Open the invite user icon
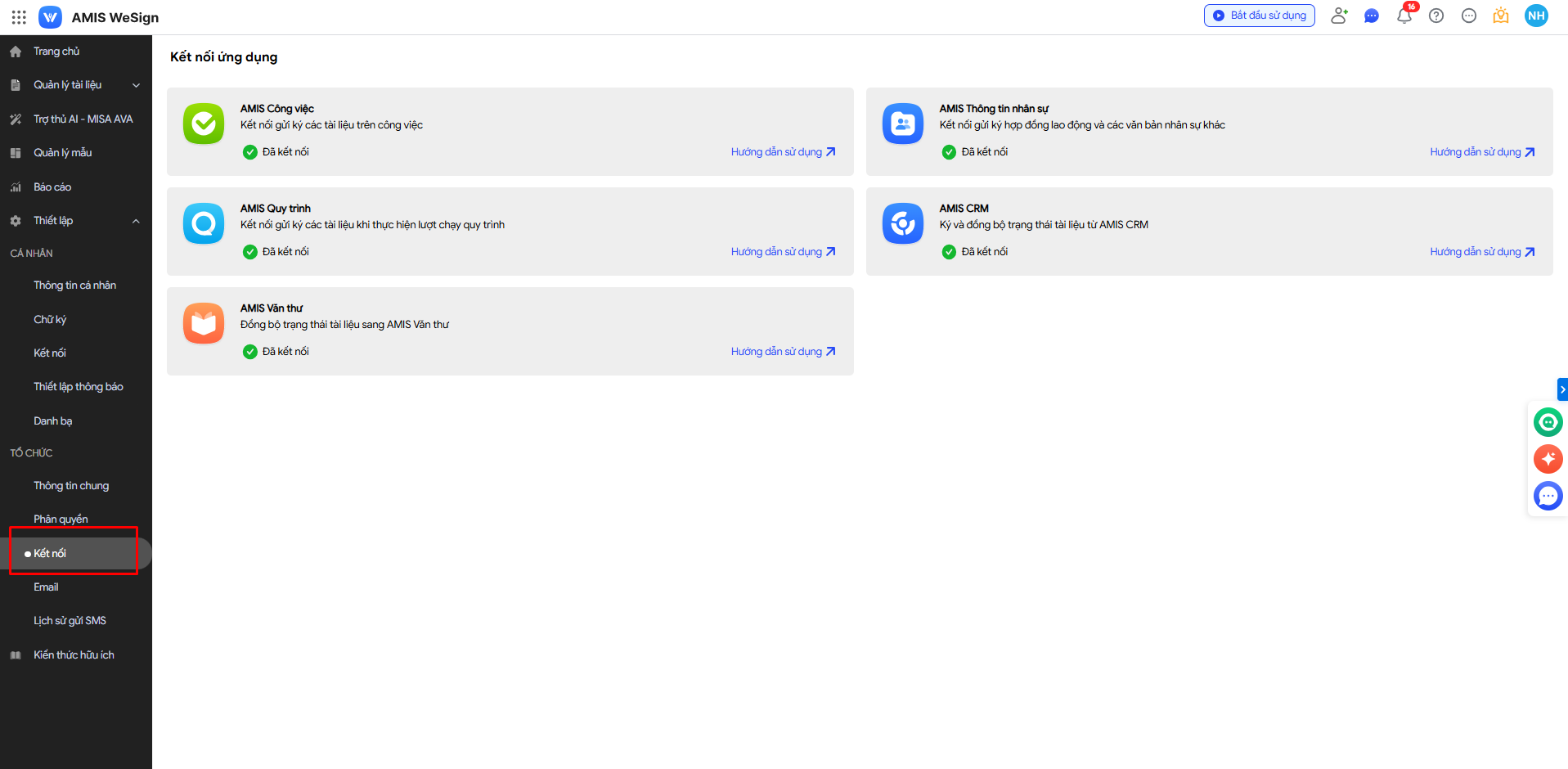The height and width of the screenshot is (769, 1568). (x=1339, y=16)
